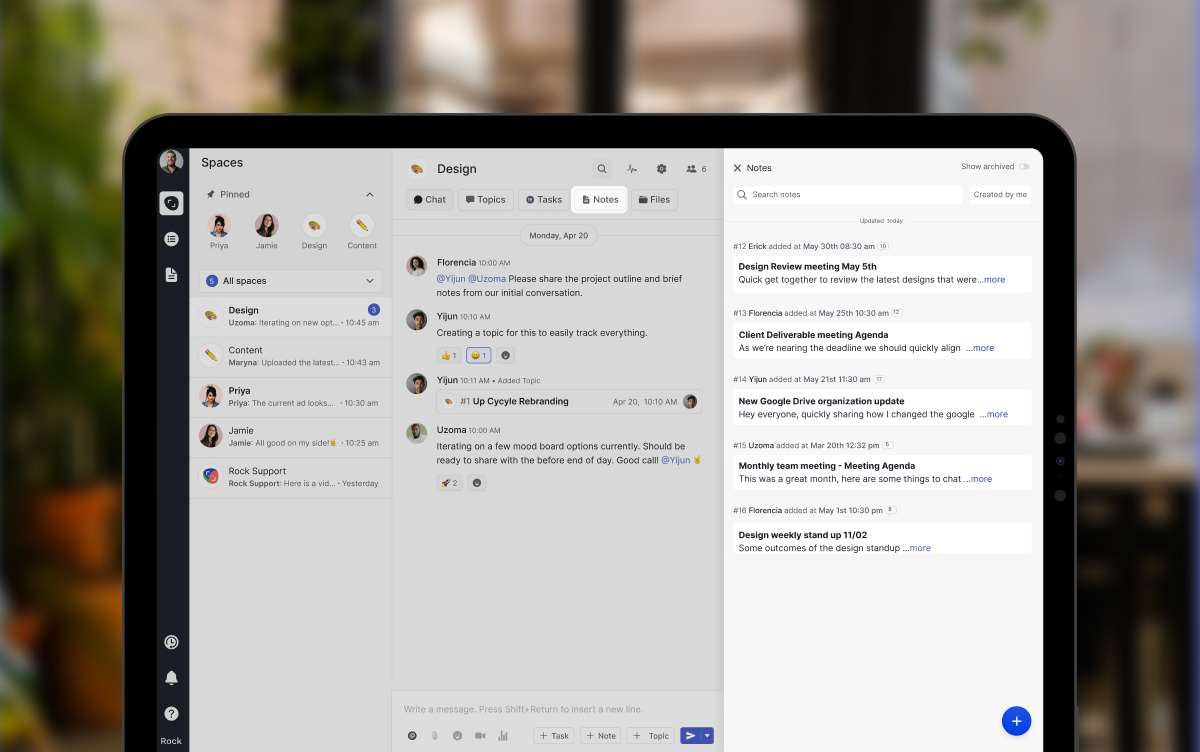
Task: Open the send button dropdown arrow
Action: (706, 735)
